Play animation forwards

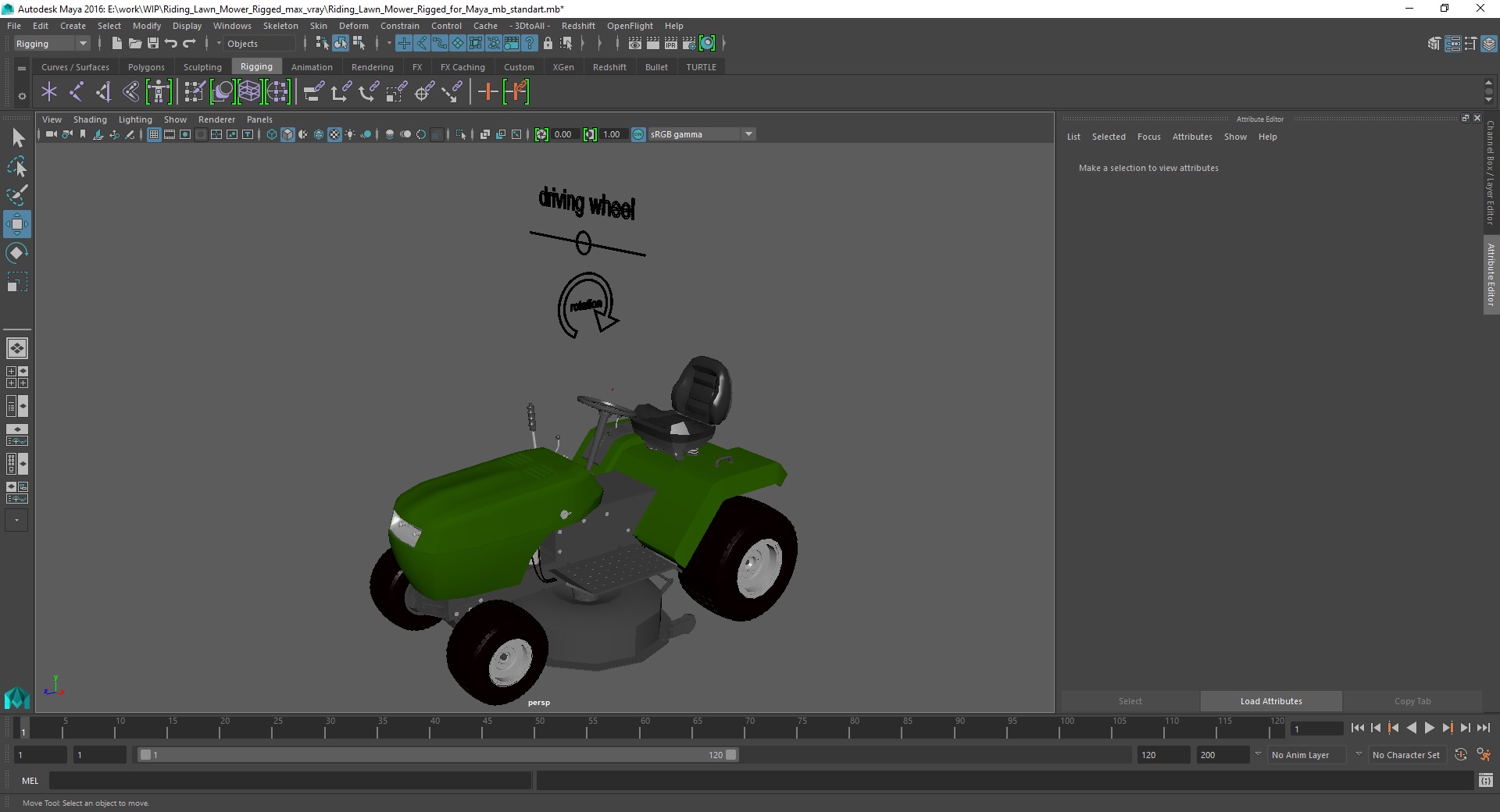tap(1429, 728)
